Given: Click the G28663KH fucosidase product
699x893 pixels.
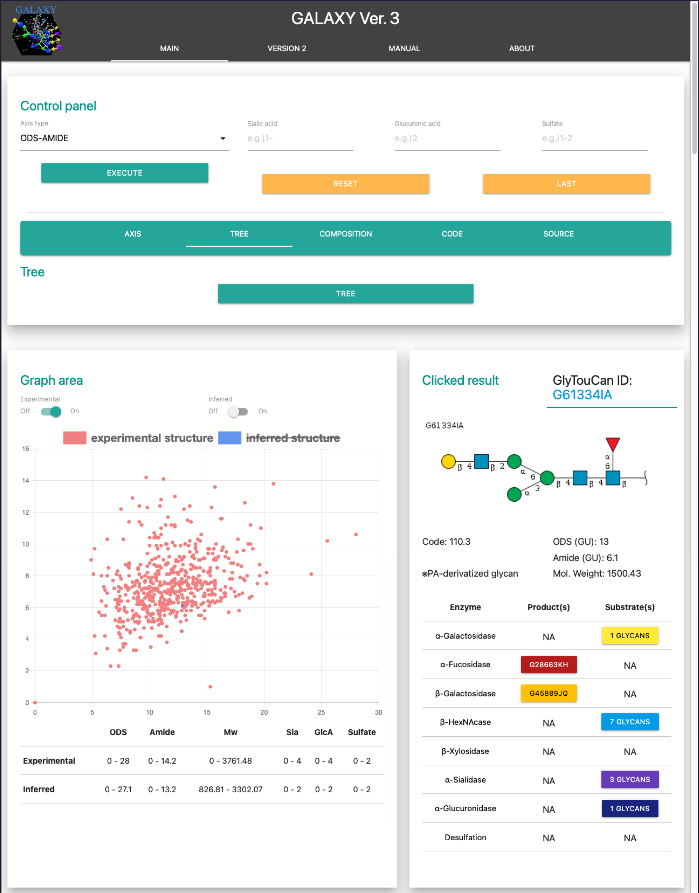Looking at the screenshot, I should 549,664.
